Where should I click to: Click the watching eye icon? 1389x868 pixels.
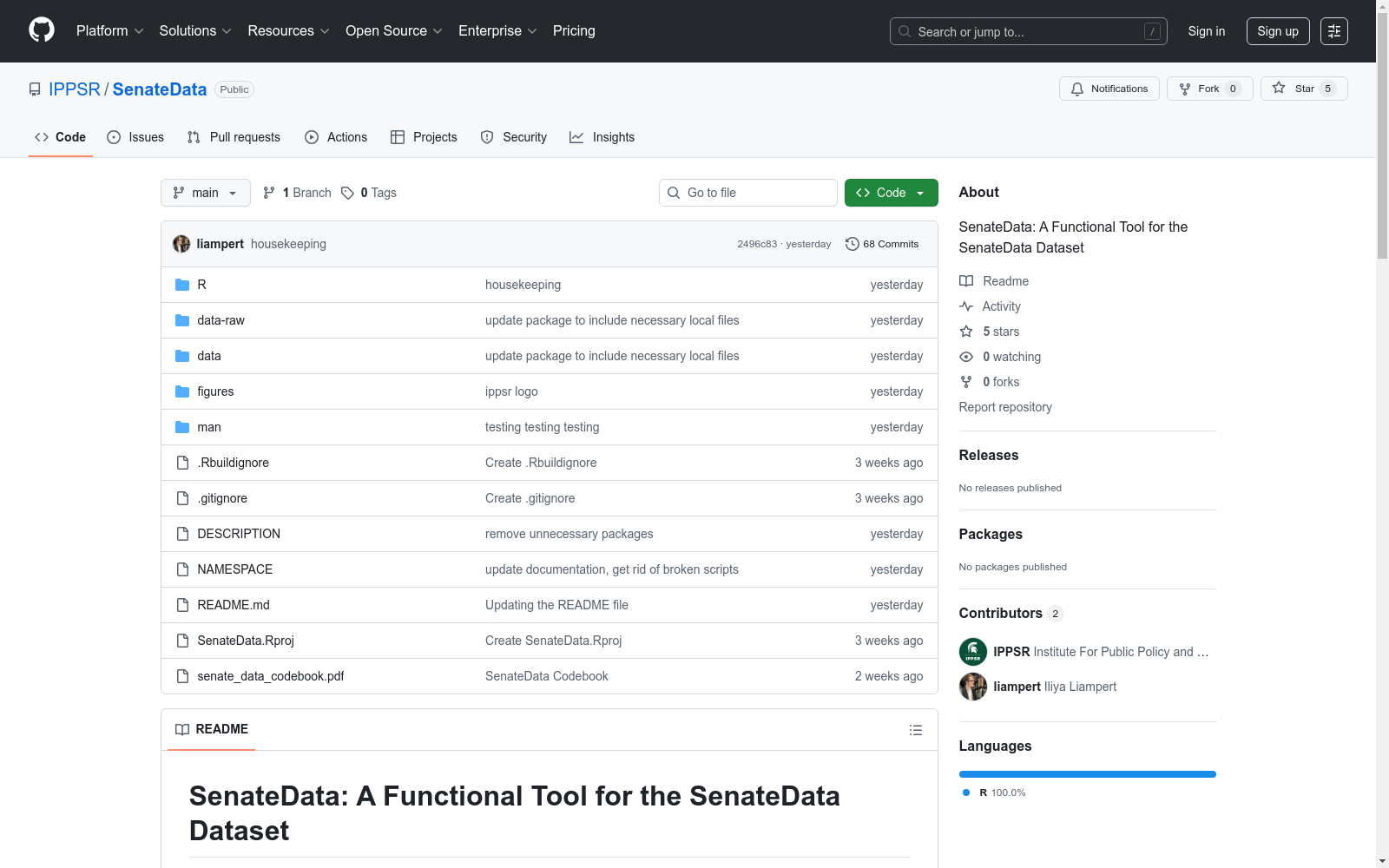click(x=966, y=357)
